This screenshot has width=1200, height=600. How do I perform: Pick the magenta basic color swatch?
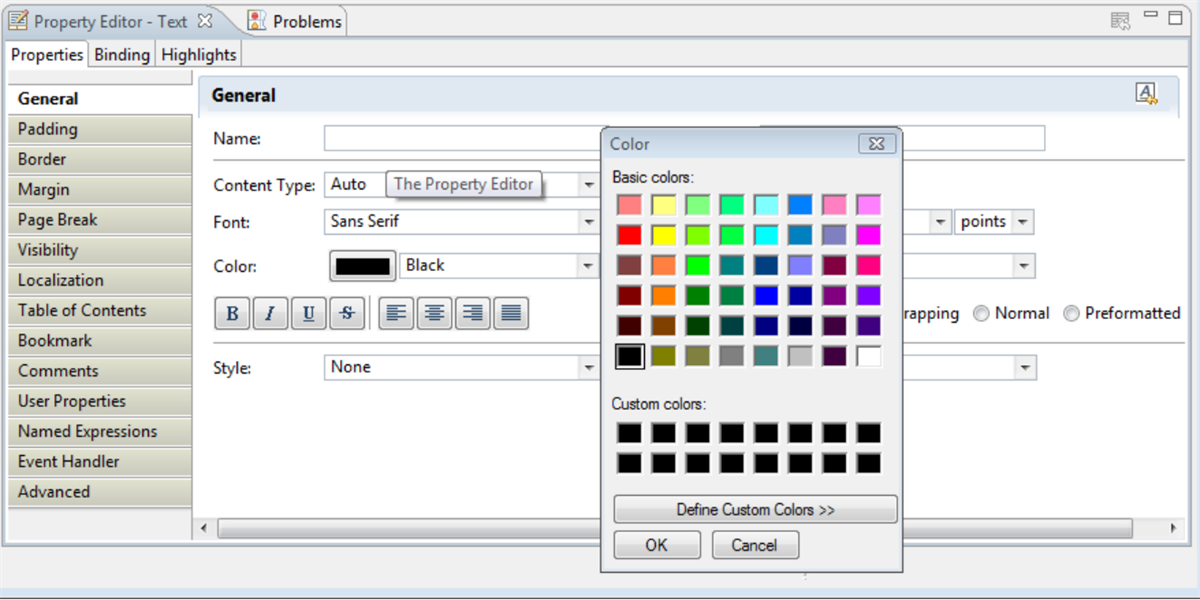coord(869,235)
